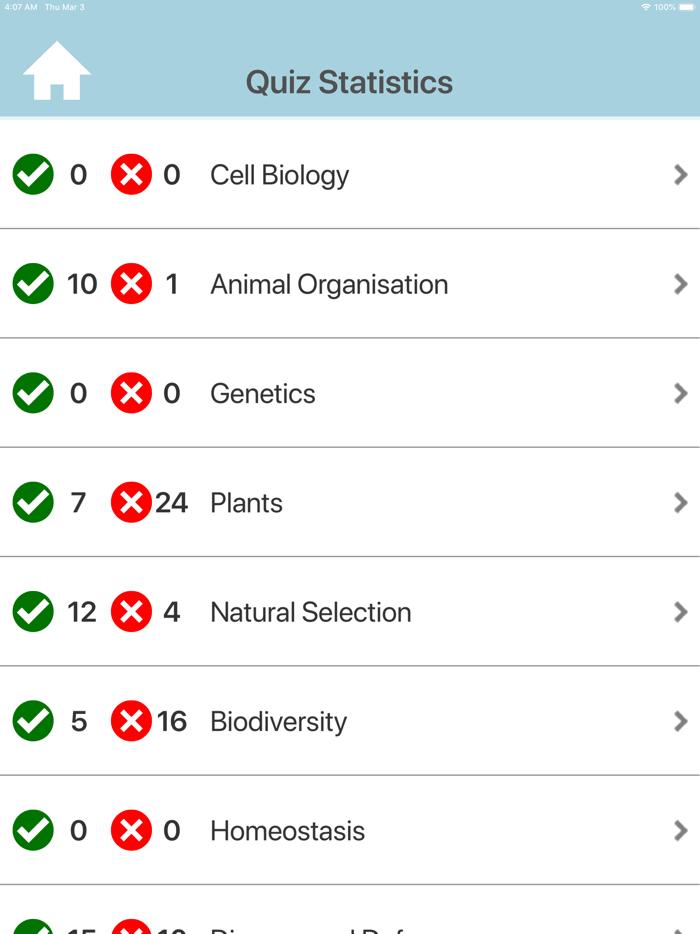Expand the Homeostasis row chevron

(681, 830)
